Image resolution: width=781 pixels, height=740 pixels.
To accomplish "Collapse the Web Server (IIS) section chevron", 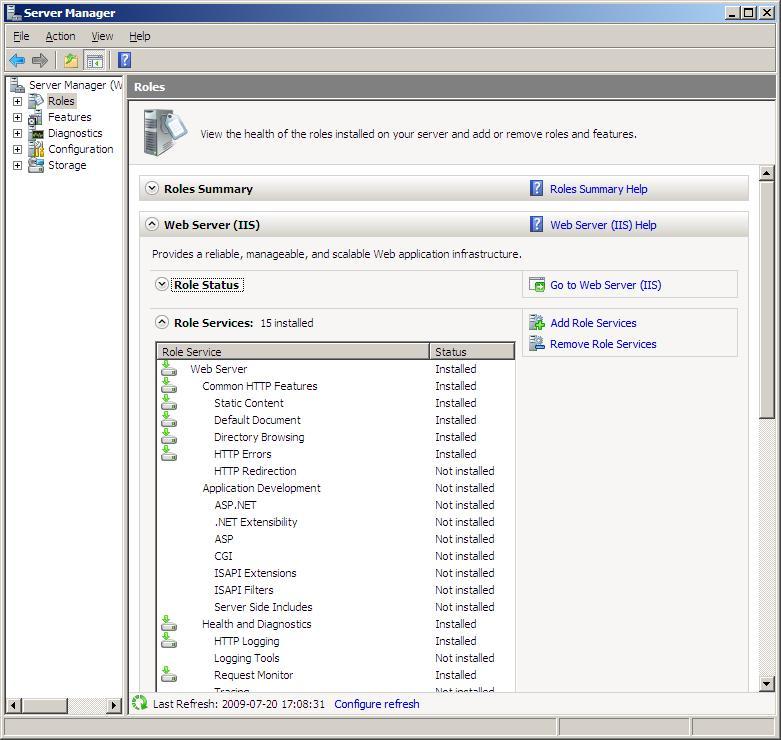I will coord(152,224).
